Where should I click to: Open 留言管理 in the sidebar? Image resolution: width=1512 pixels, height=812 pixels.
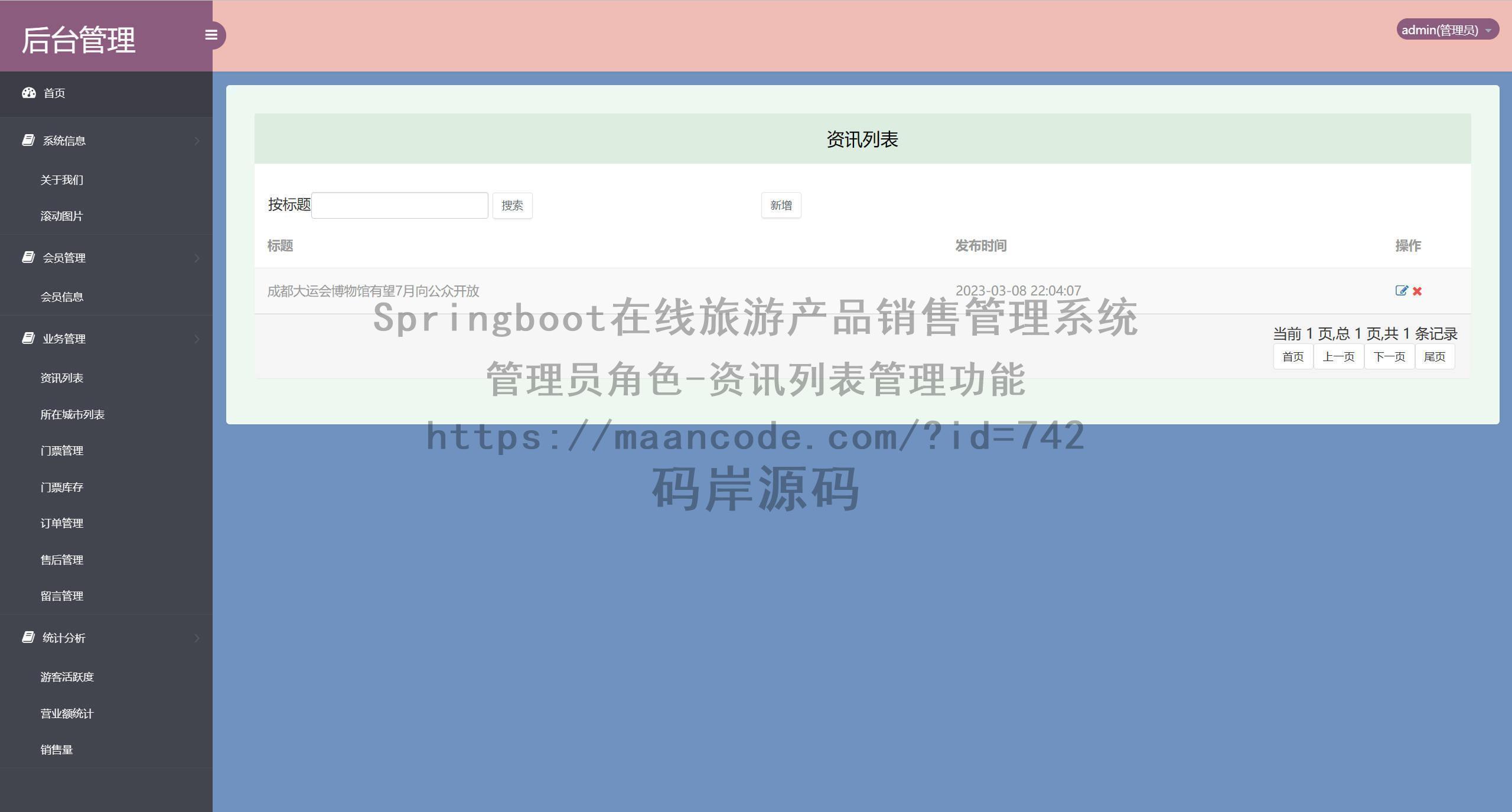(x=61, y=596)
